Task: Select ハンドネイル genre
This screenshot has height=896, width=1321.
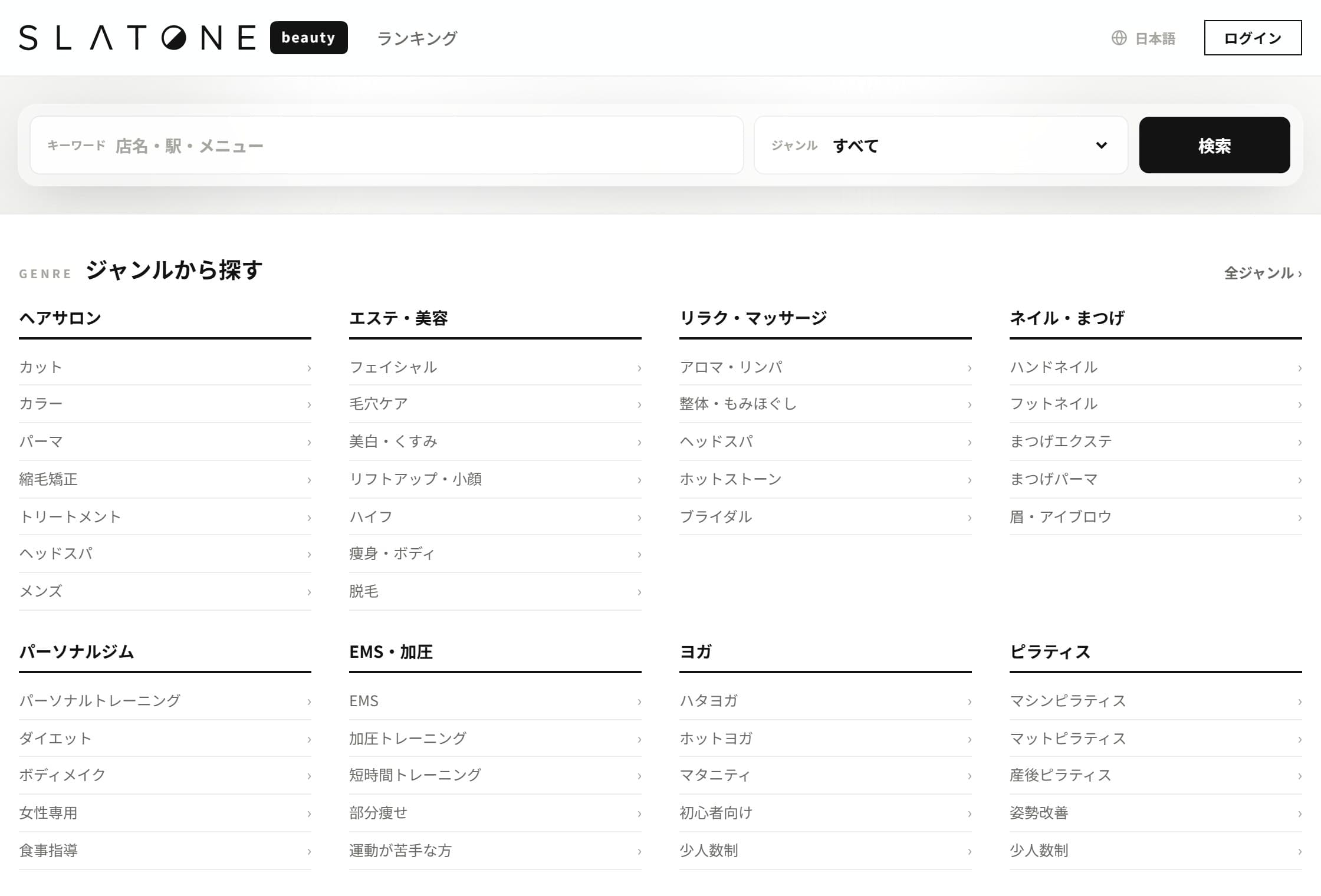Action: (1156, 367)
